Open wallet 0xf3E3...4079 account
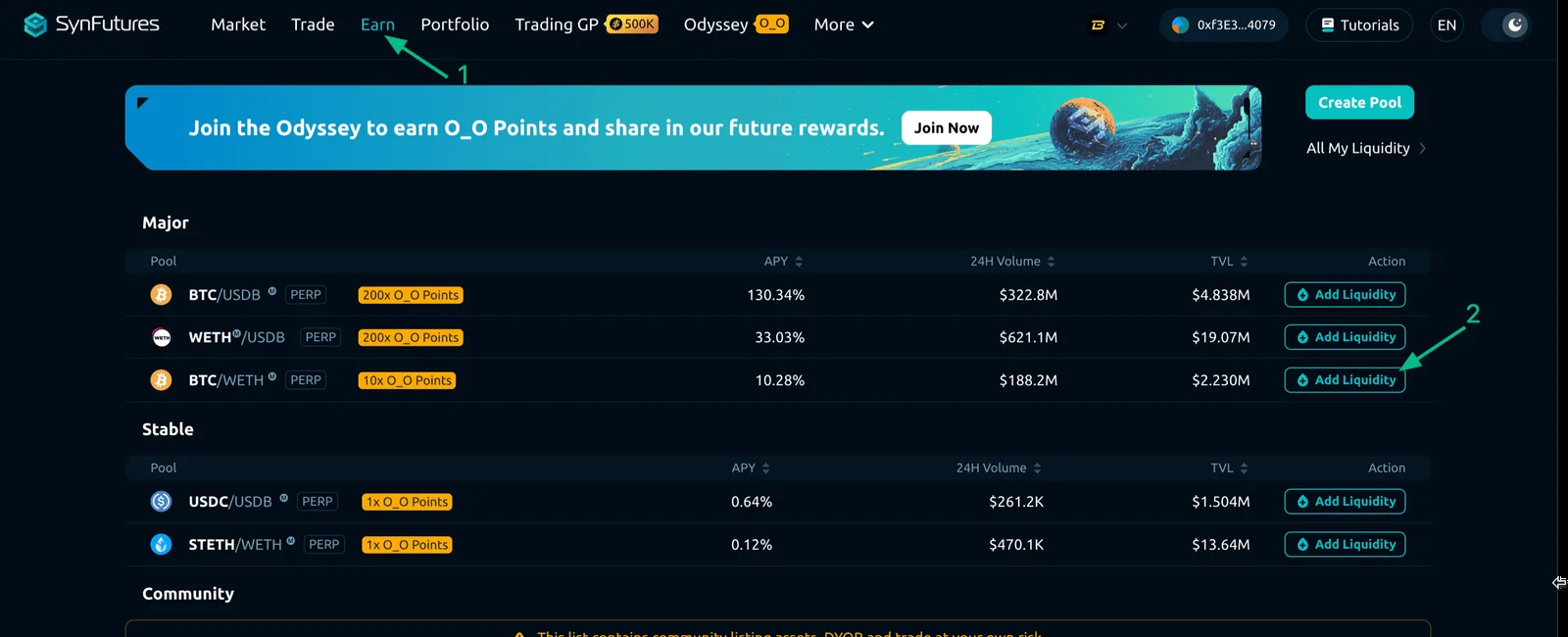 coord(1224,25)
